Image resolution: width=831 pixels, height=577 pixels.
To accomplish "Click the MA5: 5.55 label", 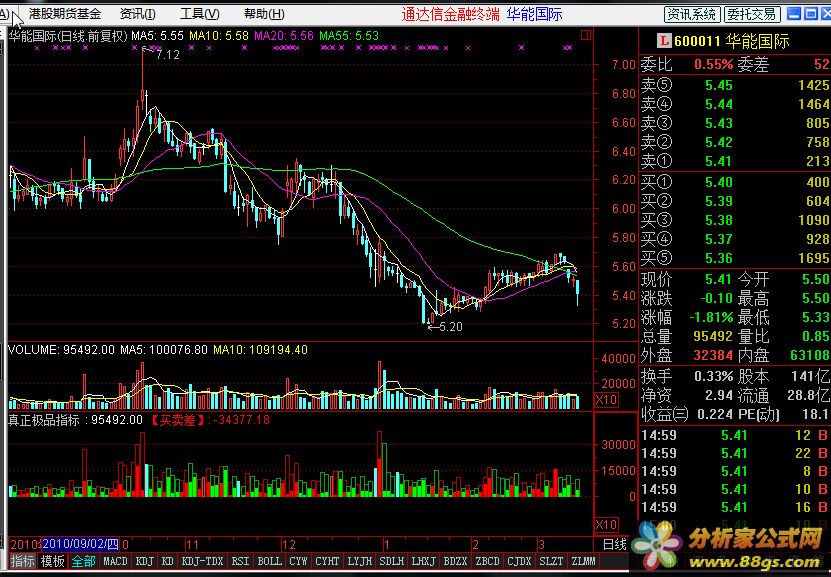I will (x=157, y=36).
